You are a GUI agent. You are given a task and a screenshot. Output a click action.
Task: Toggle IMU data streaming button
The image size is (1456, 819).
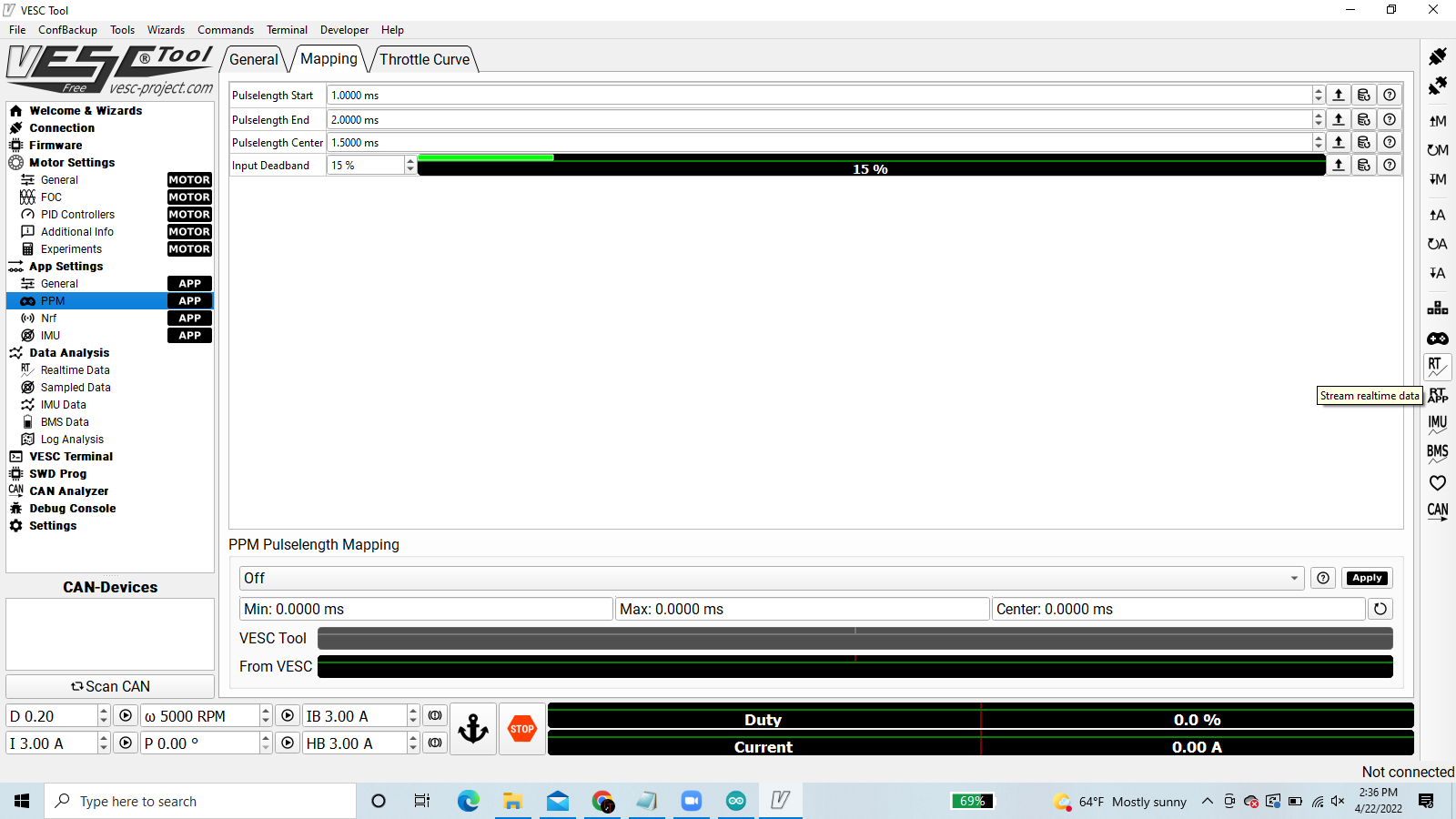(1438, 424)
